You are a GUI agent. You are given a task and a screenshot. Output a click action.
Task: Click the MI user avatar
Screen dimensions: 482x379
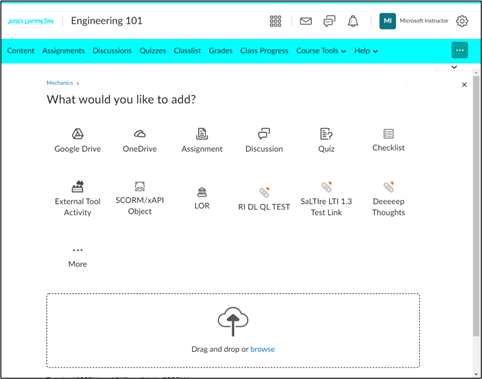tap(387, 21)
